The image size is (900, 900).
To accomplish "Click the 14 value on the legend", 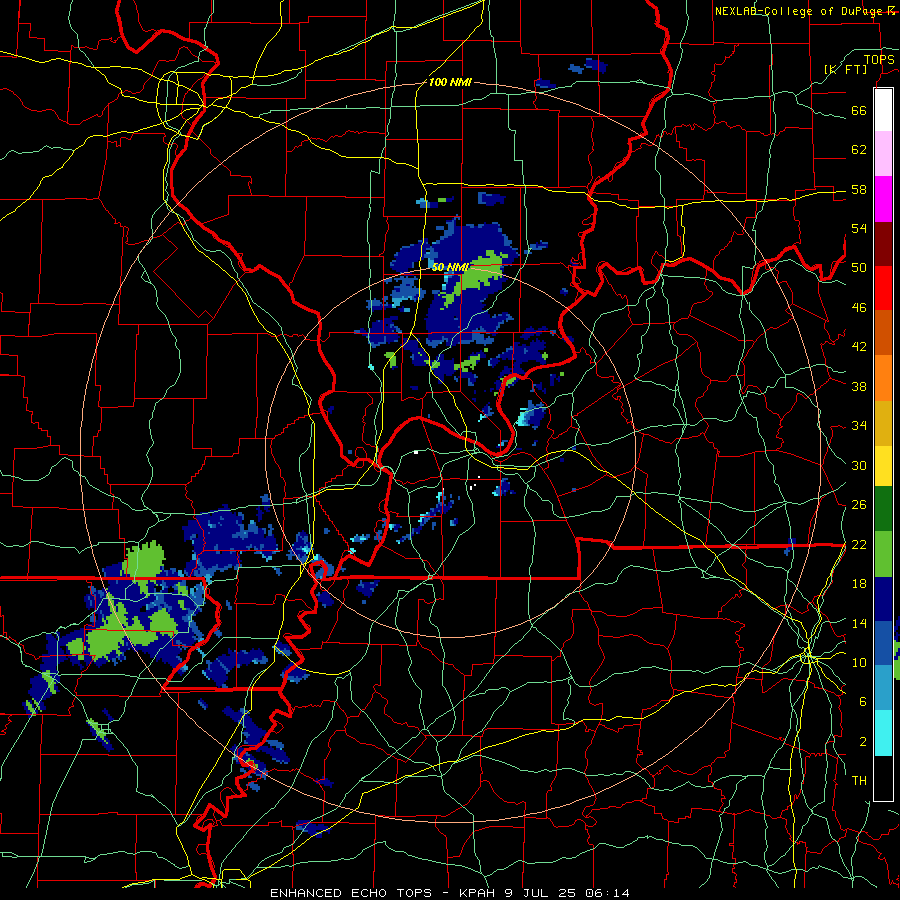I will [859, 623].
